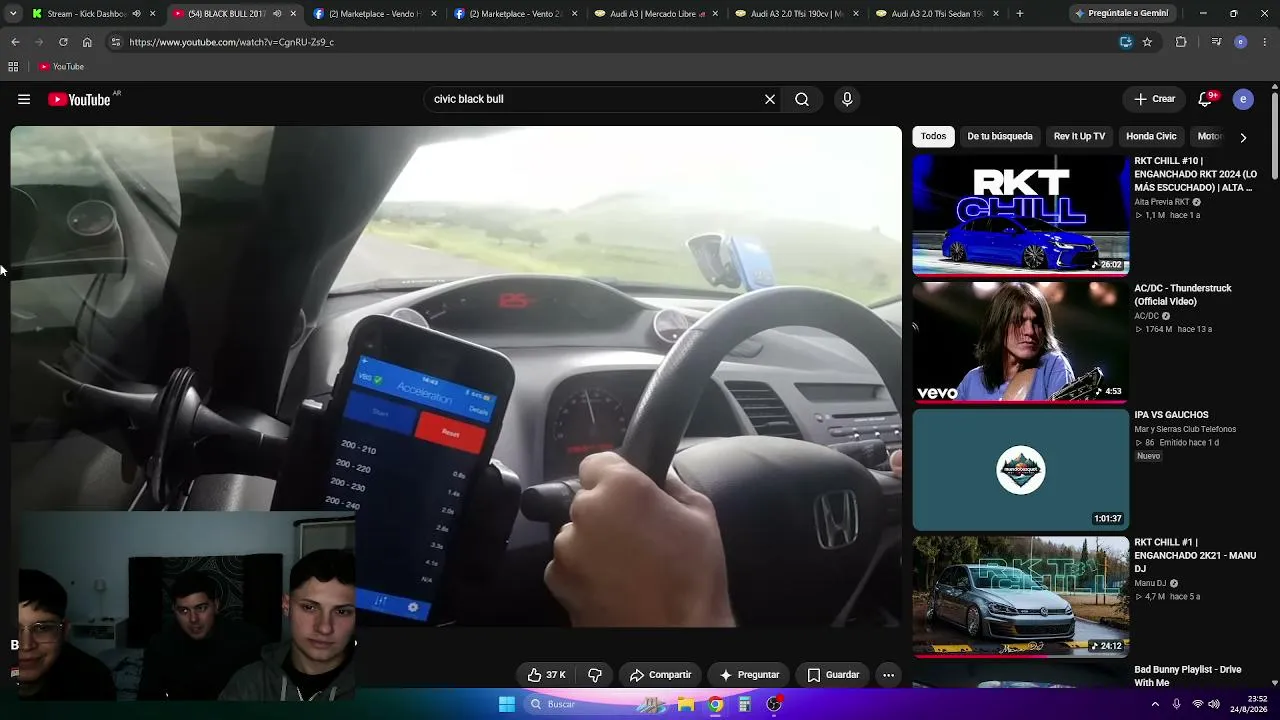This screenshot has height=720, width=1280.
Task: Go to the YouTube home logo
Action: (79, 99)
